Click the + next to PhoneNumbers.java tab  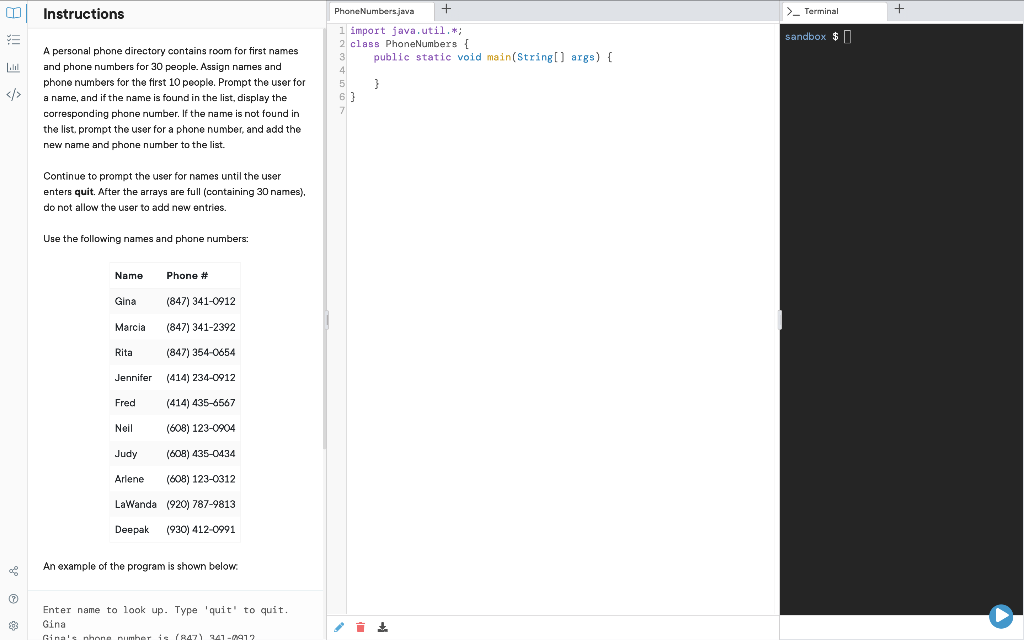click(x=446, y=9)
